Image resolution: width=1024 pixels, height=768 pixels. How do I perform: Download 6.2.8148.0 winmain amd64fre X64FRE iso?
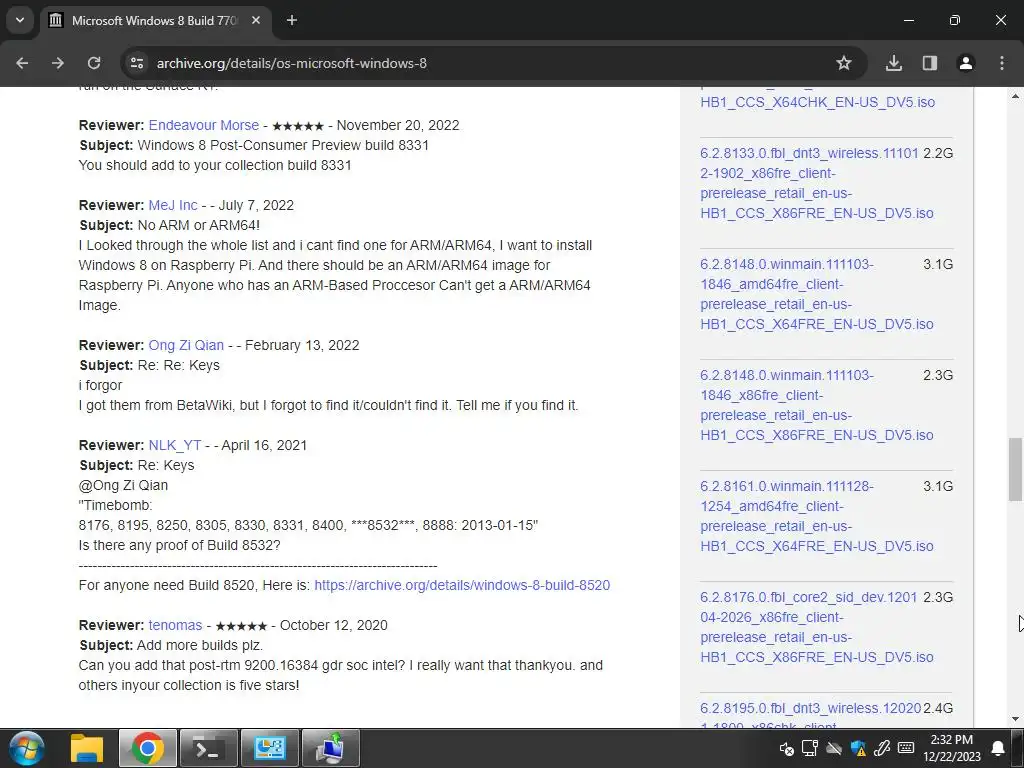click(x=817, y=294)
